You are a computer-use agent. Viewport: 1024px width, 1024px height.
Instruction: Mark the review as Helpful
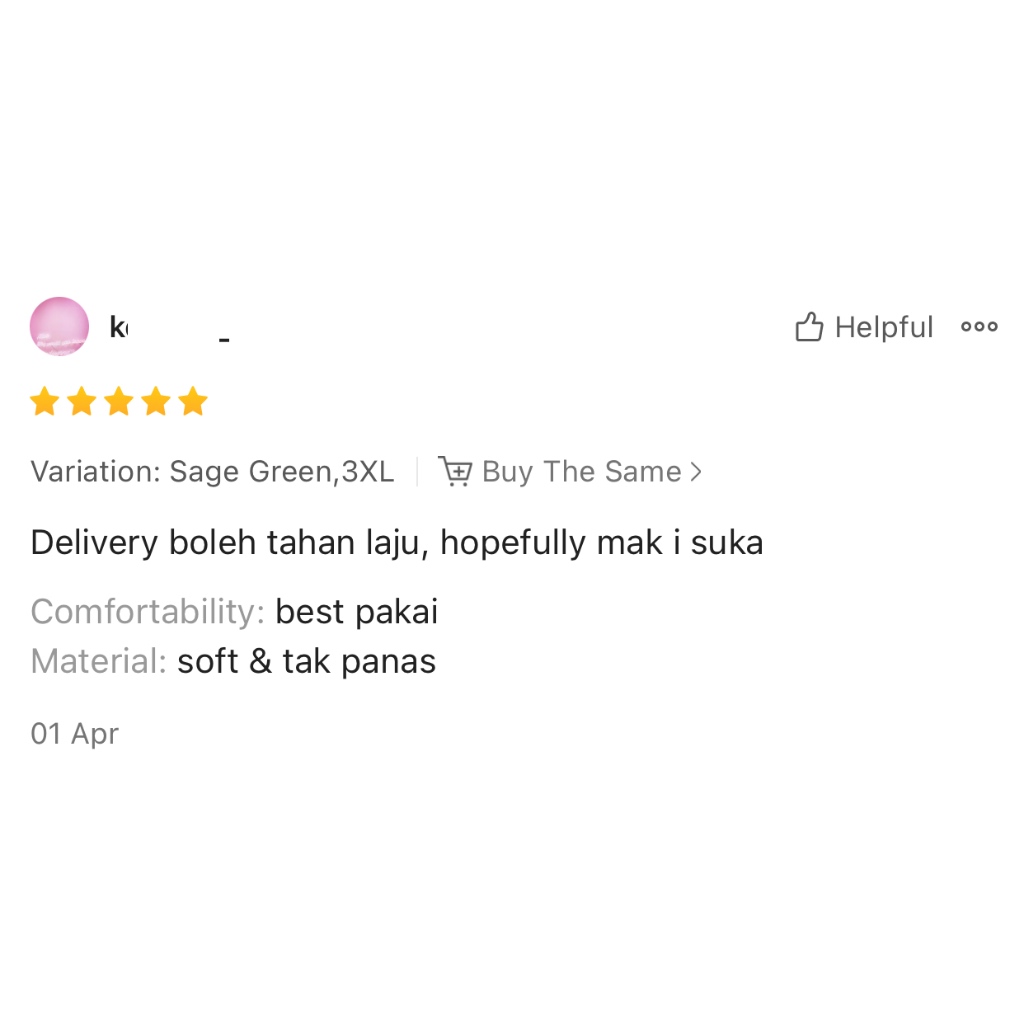click(864, 327)
